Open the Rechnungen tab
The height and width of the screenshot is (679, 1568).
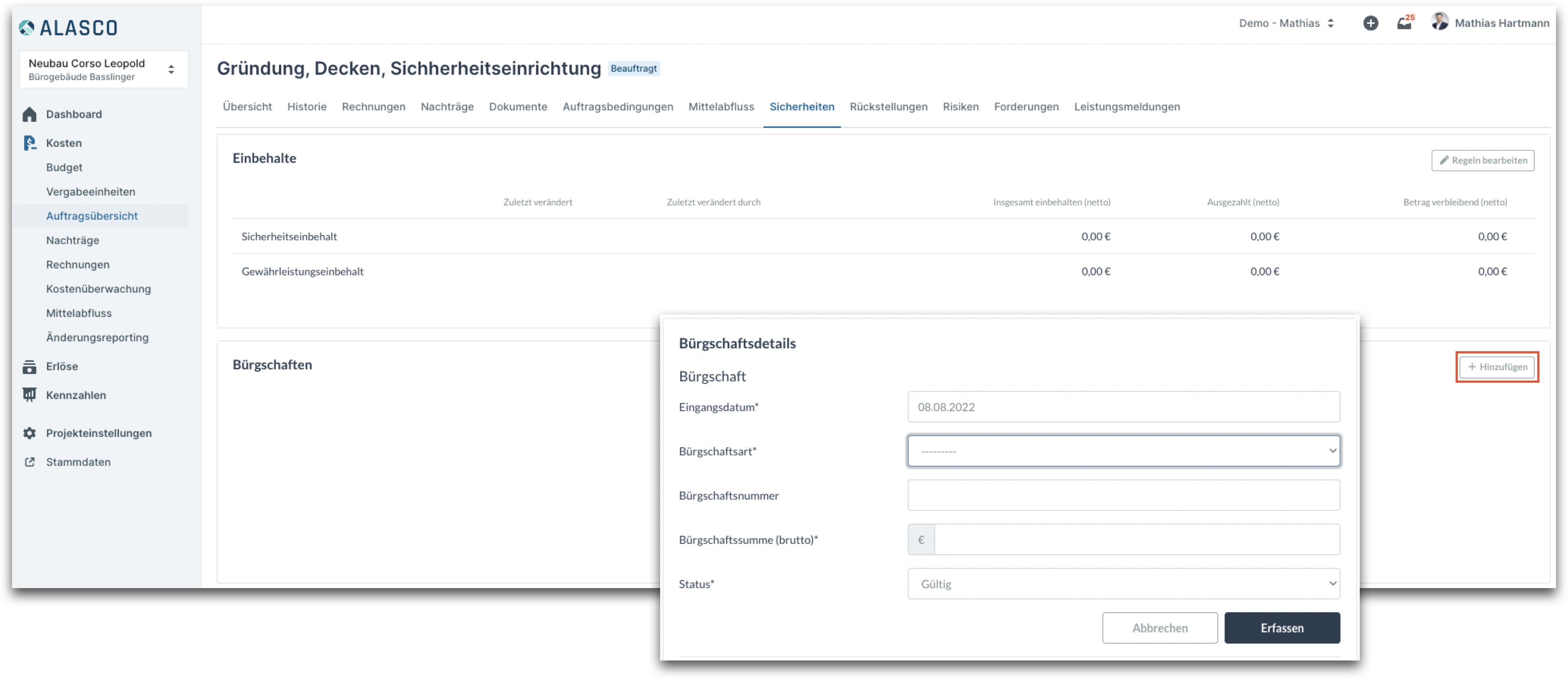point(373,107)
